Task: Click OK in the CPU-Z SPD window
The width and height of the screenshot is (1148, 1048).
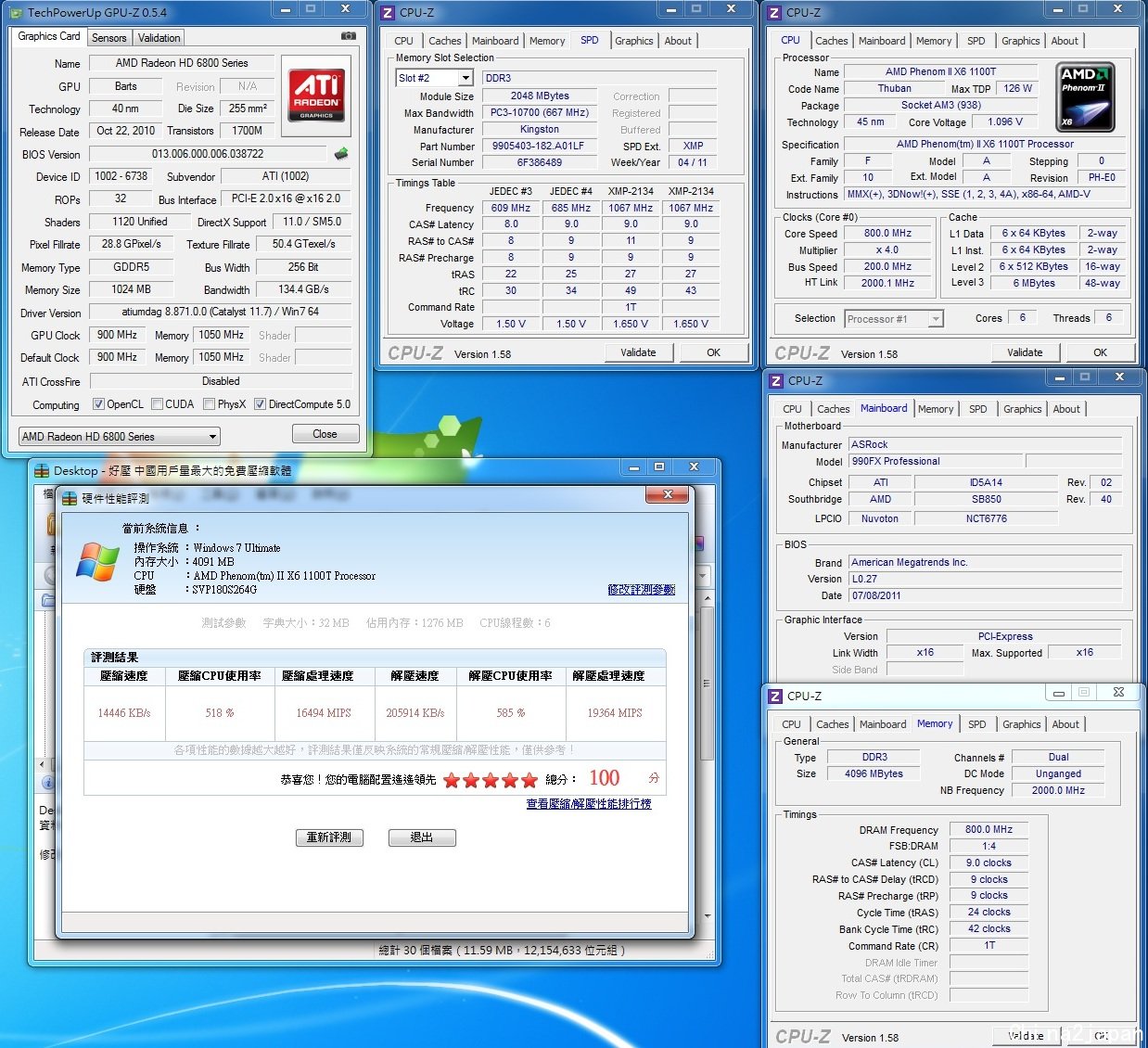Action: click(713, 352)
